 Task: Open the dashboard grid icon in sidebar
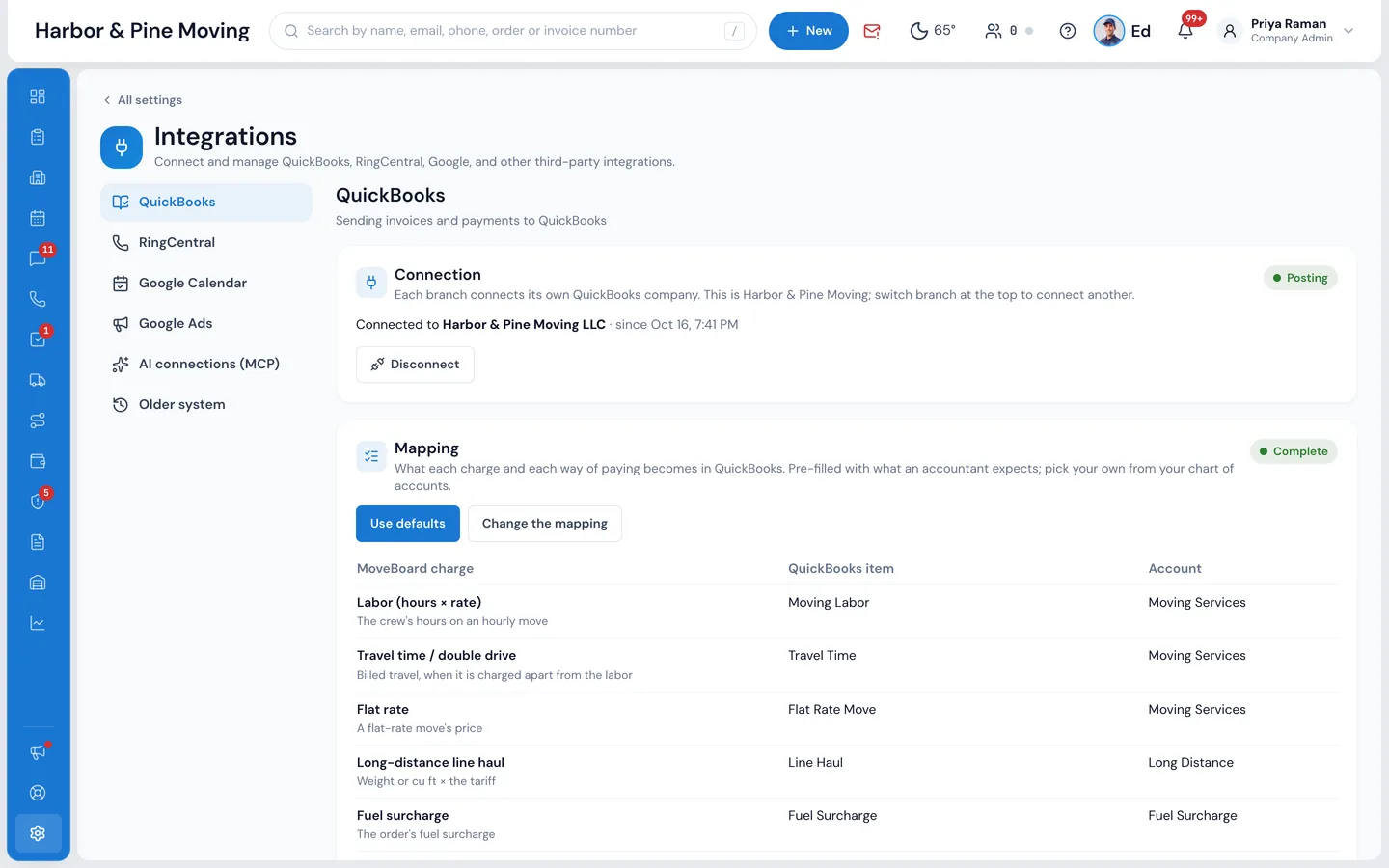coord(38,96)
